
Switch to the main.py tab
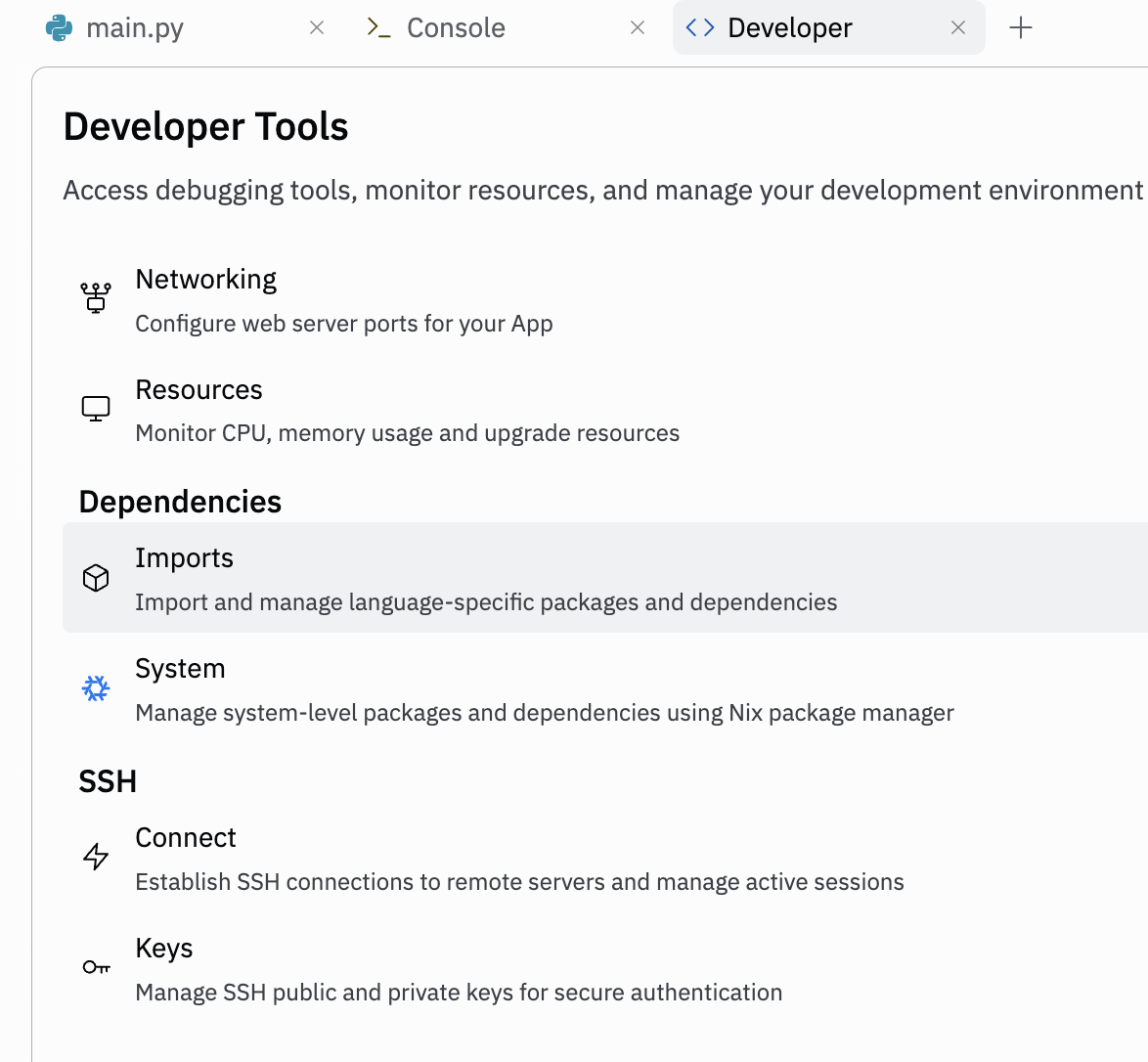(x=135, y=28)
